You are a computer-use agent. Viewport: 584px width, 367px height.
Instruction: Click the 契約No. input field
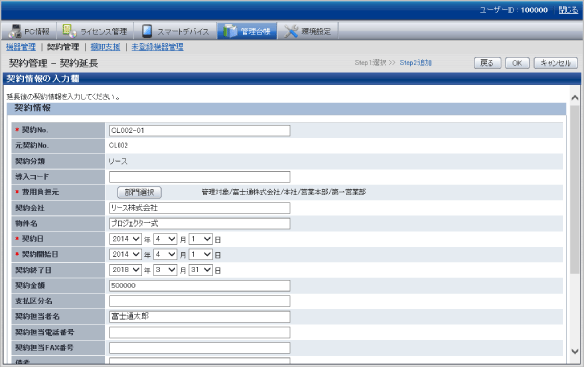click(200, 130)
